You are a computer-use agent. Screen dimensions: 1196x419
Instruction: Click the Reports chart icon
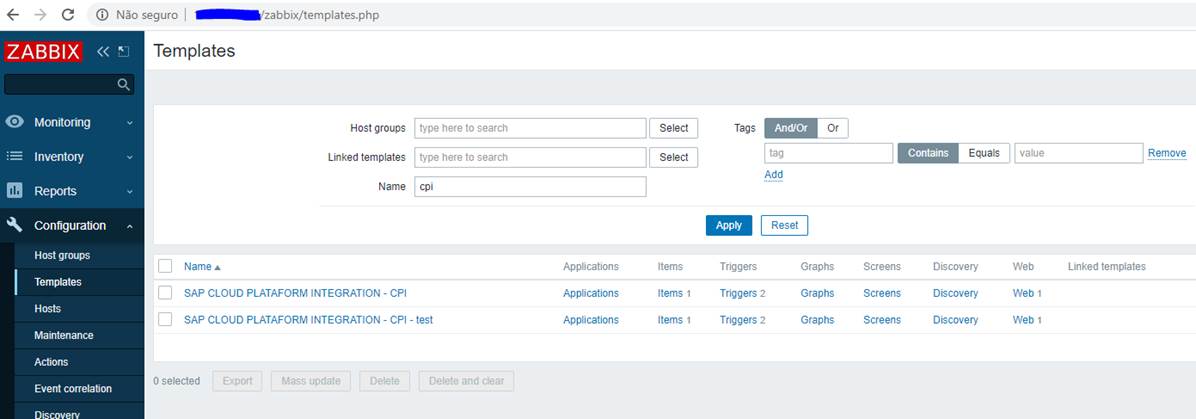coord(14,191)
